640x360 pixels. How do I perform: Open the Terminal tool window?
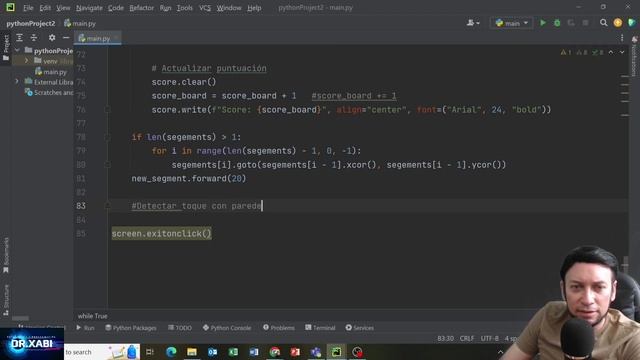[x=320, y=328]
